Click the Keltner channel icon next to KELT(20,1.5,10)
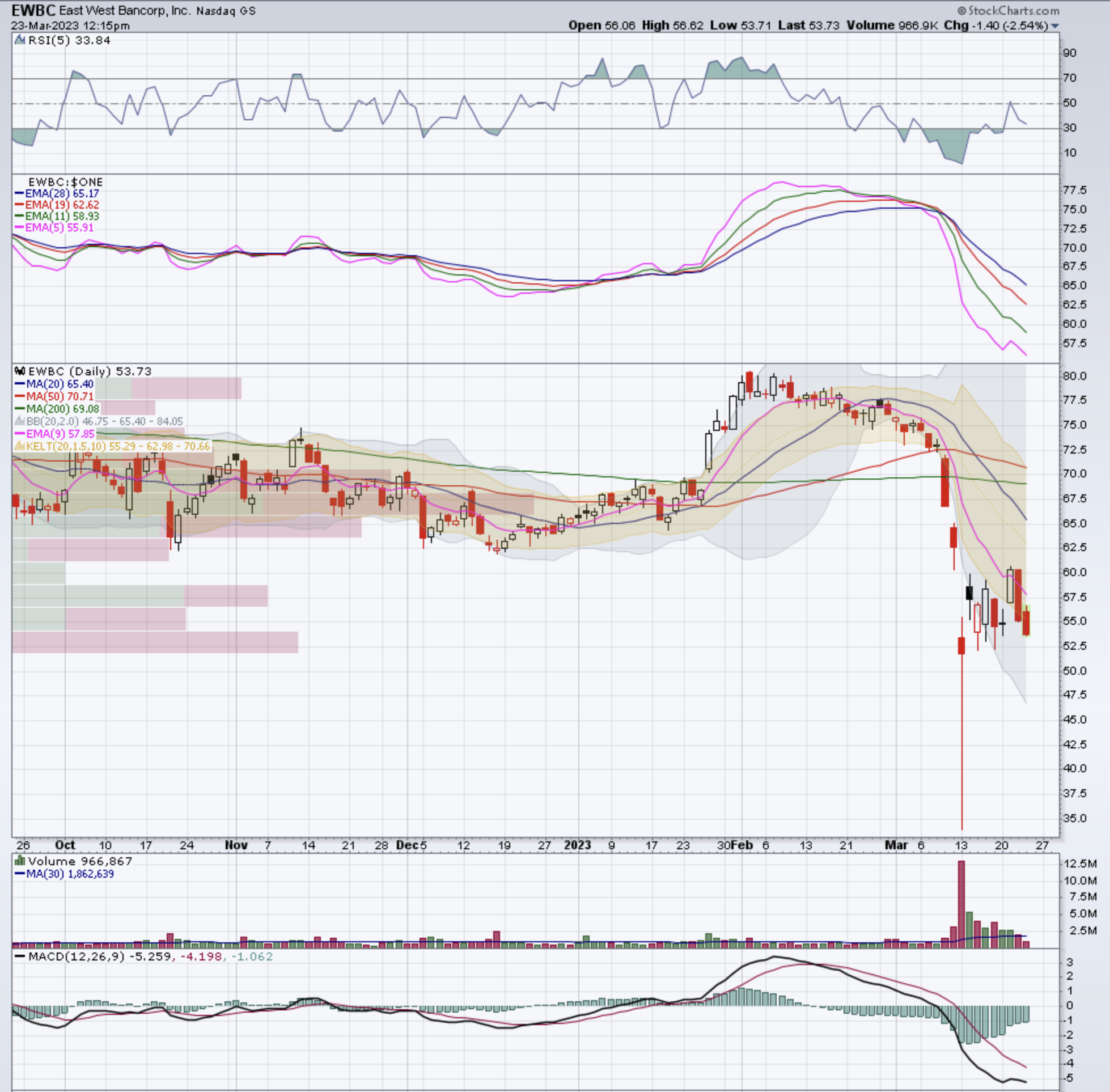This screenshot has width=1110, height=1092. pyautogui.click(x=20, y=446)
